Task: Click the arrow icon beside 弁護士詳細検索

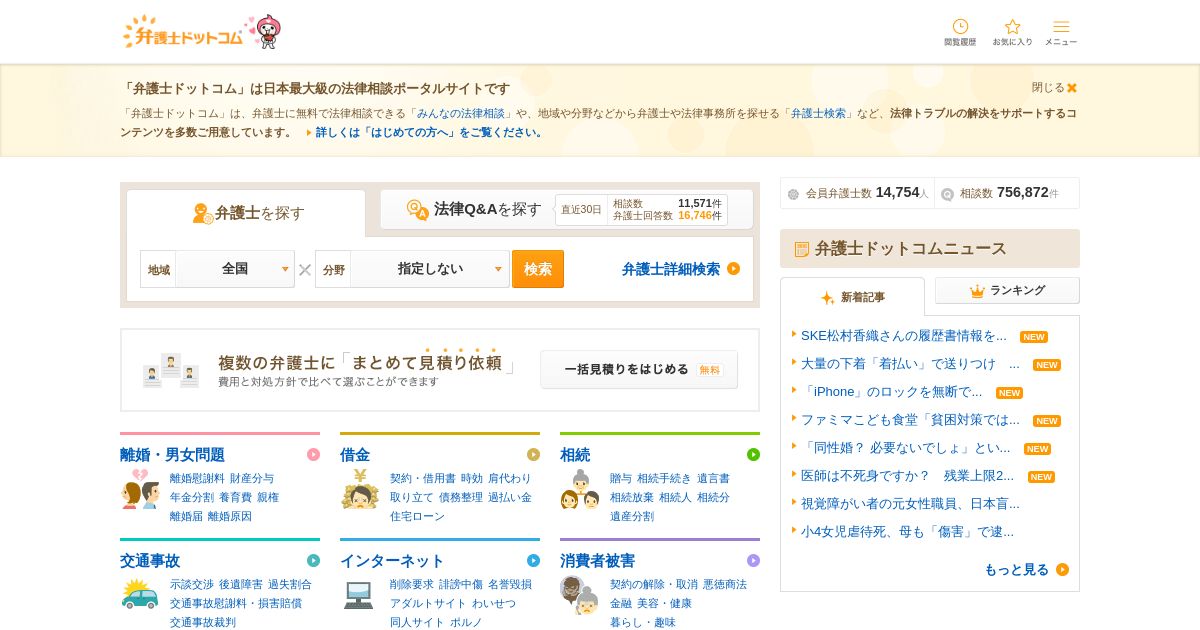Action: tap(734, 268)
